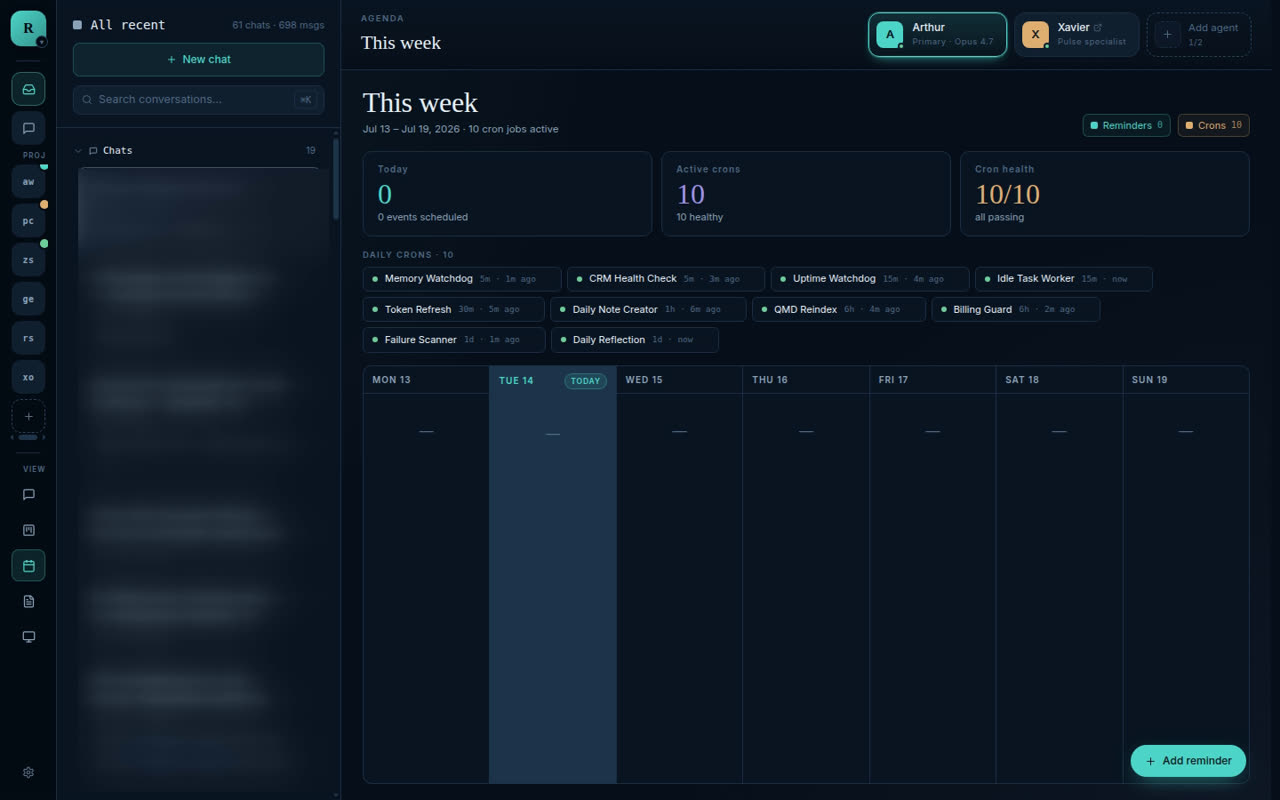Toggle the Reminders filter chip
This screenshot has width=1280, height=800.
[x=1126, y=125]
